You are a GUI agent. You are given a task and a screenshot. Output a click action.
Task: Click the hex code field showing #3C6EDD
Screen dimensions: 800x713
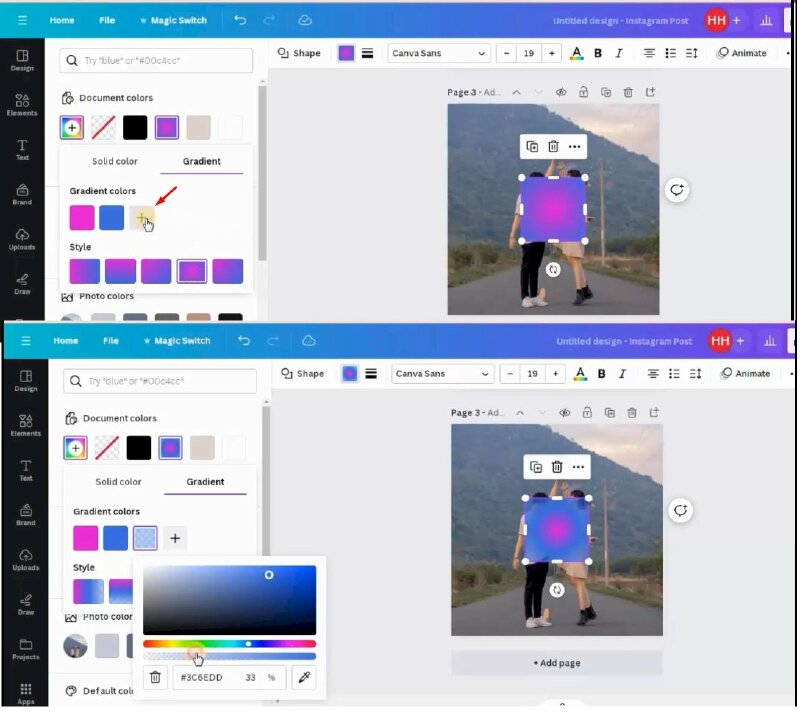(x=206, y=678)
